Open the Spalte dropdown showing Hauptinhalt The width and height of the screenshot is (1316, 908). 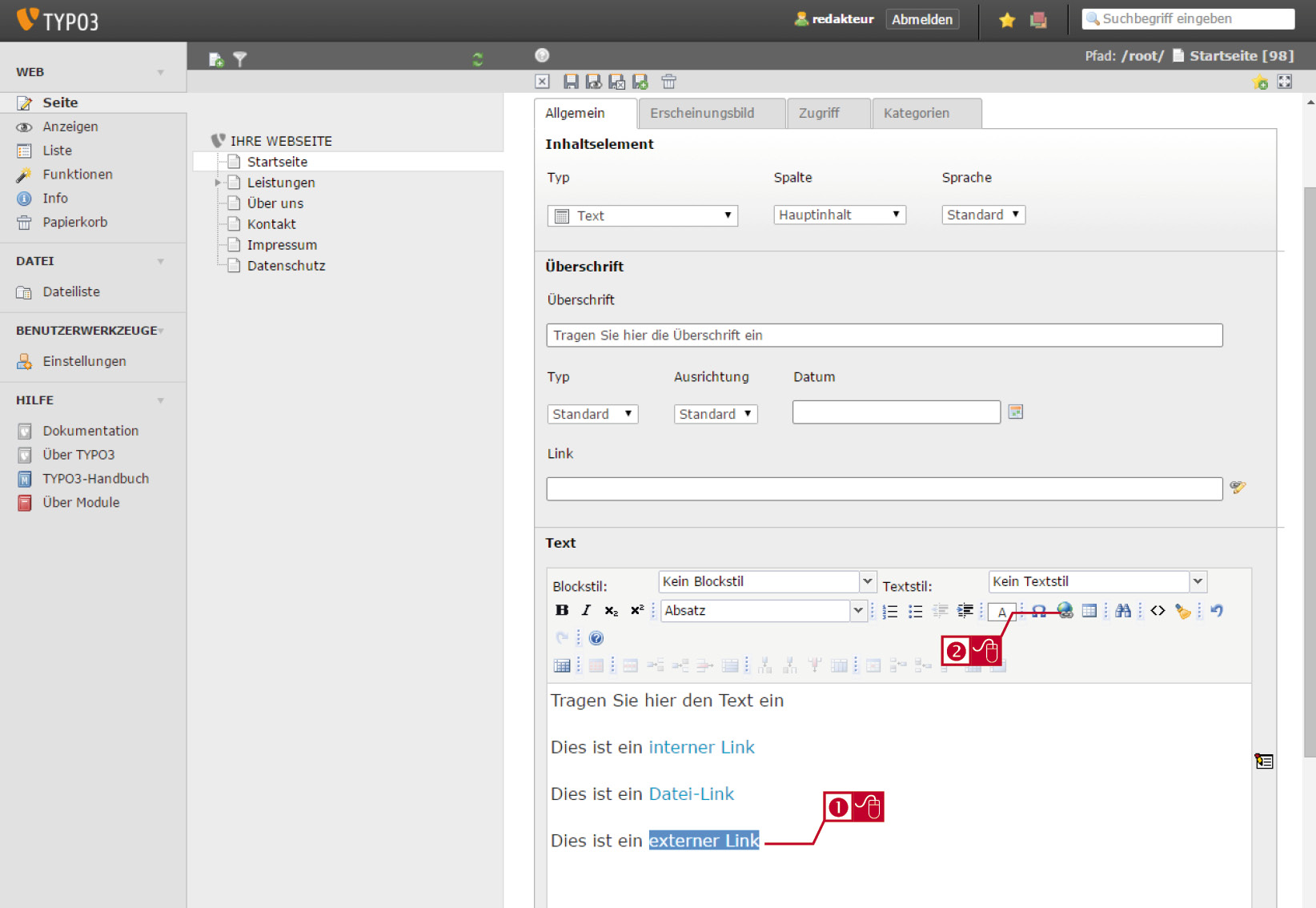[840, 215]
